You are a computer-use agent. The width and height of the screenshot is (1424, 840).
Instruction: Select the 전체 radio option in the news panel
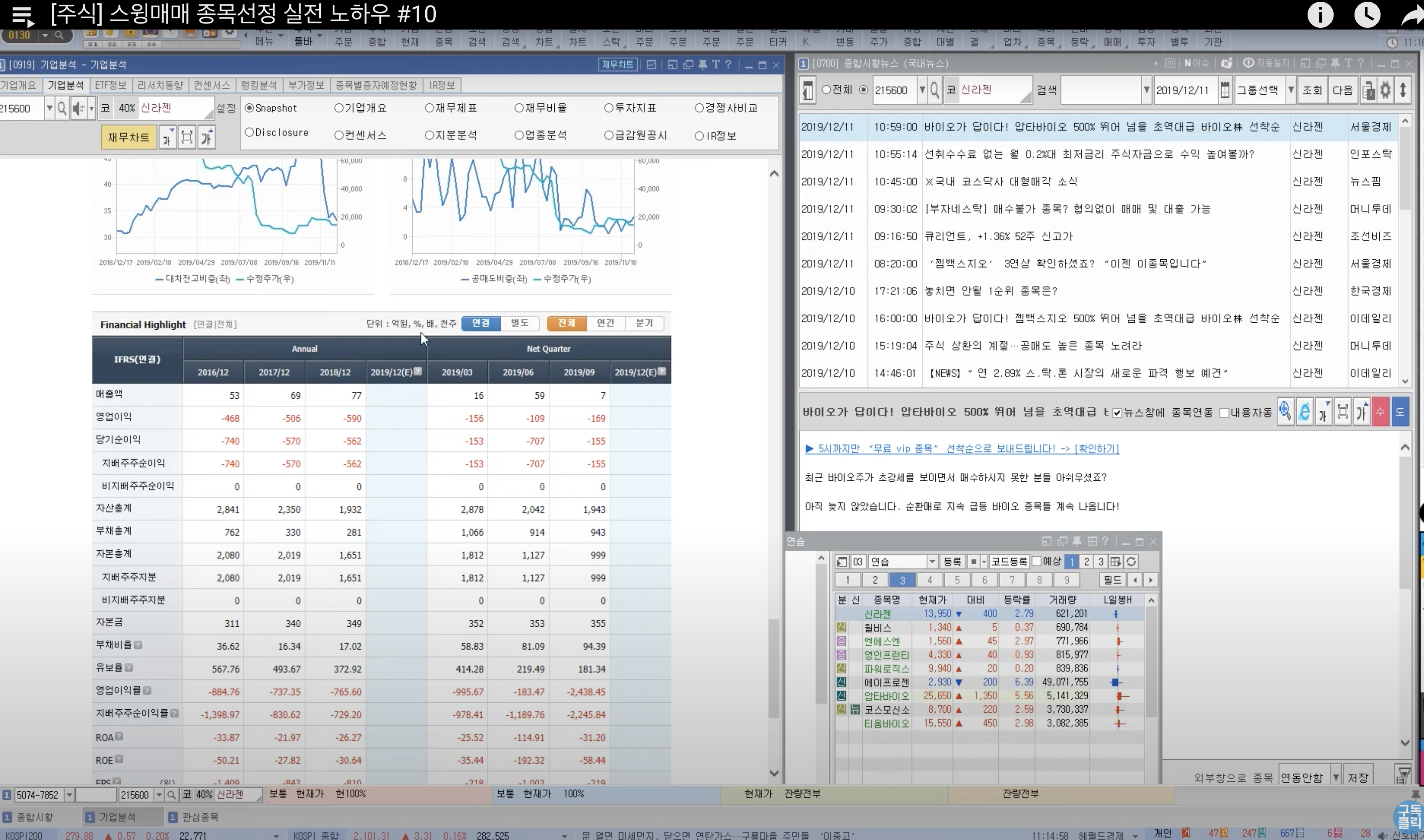826,90
